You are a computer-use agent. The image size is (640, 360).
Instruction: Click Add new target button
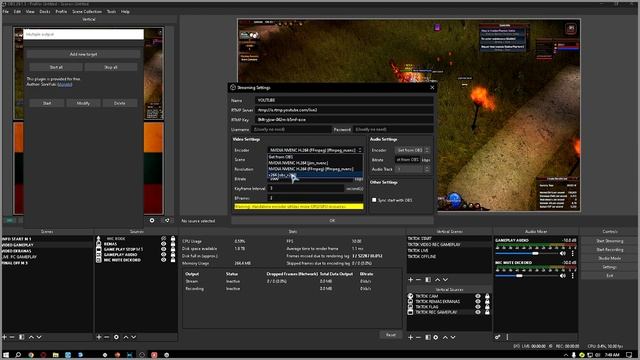click(x=83, y=54)
